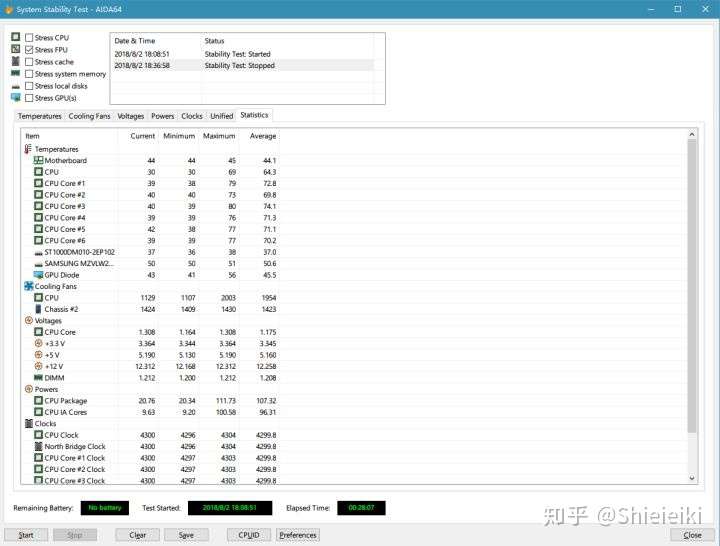Click the Date & Time log header
The image size is (720, 546).
pos(155,41)
